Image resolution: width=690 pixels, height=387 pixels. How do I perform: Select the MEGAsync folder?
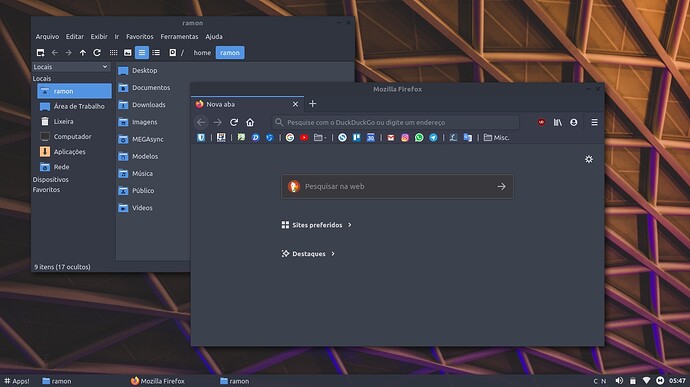coord(141,139)
